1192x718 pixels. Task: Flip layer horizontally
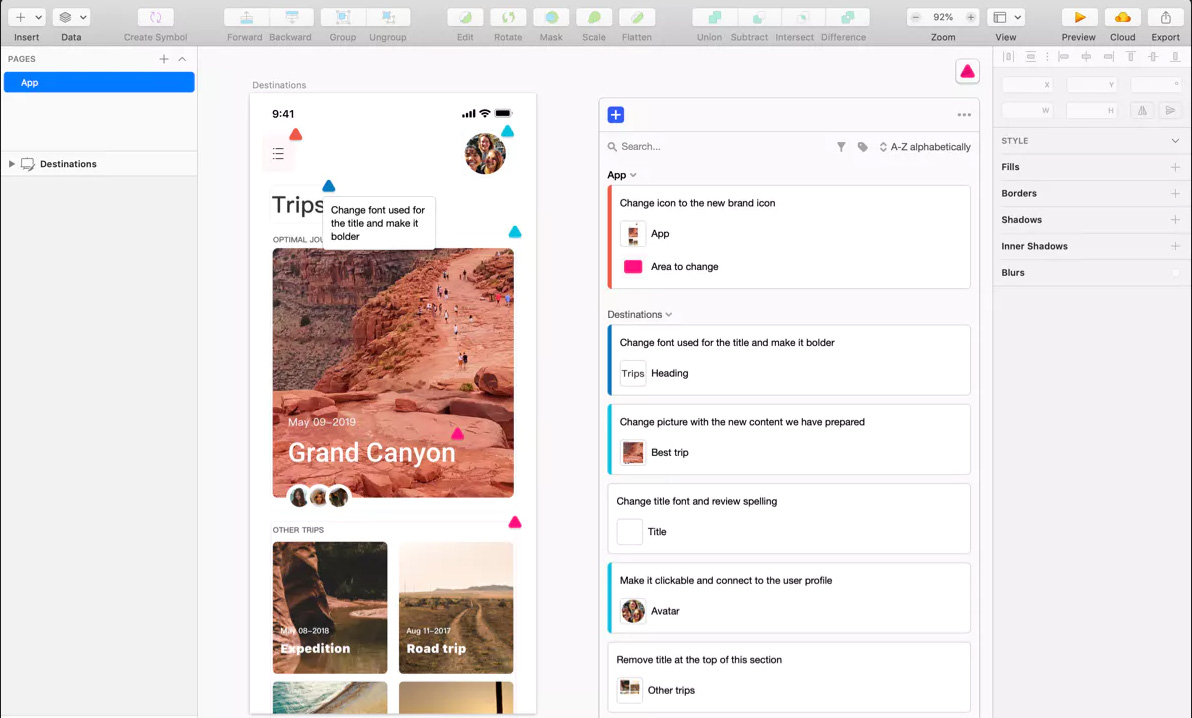tap(1142, 110)
